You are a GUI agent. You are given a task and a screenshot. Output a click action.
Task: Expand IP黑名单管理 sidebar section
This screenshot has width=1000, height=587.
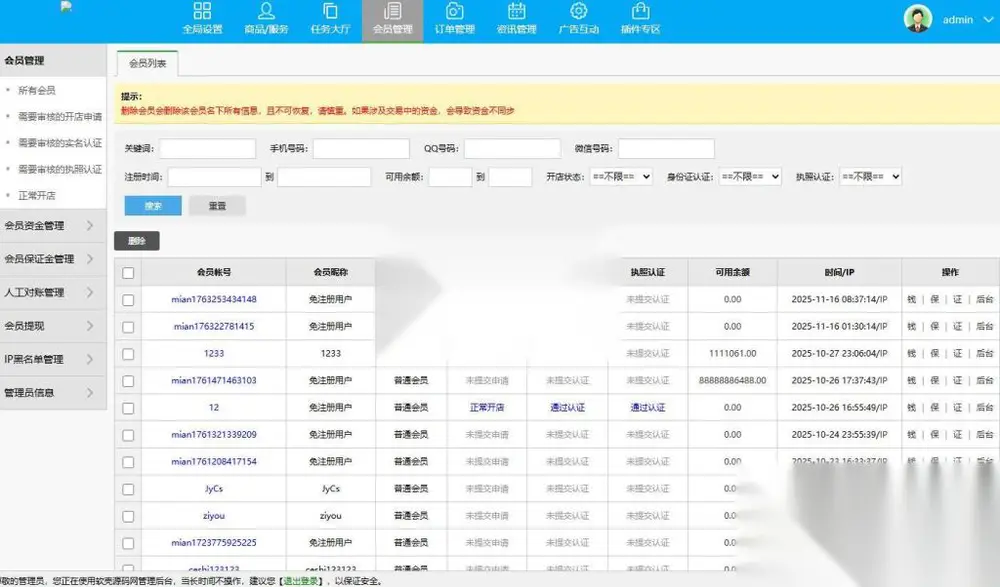53,359
